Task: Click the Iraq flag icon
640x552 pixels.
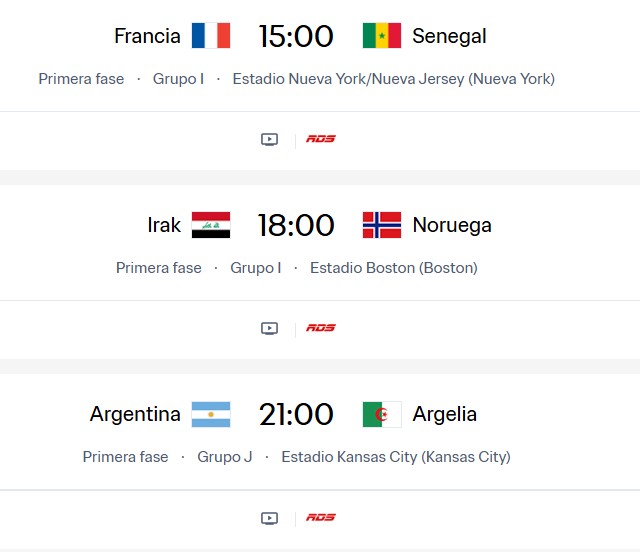Action: click(x=211, y=225)
